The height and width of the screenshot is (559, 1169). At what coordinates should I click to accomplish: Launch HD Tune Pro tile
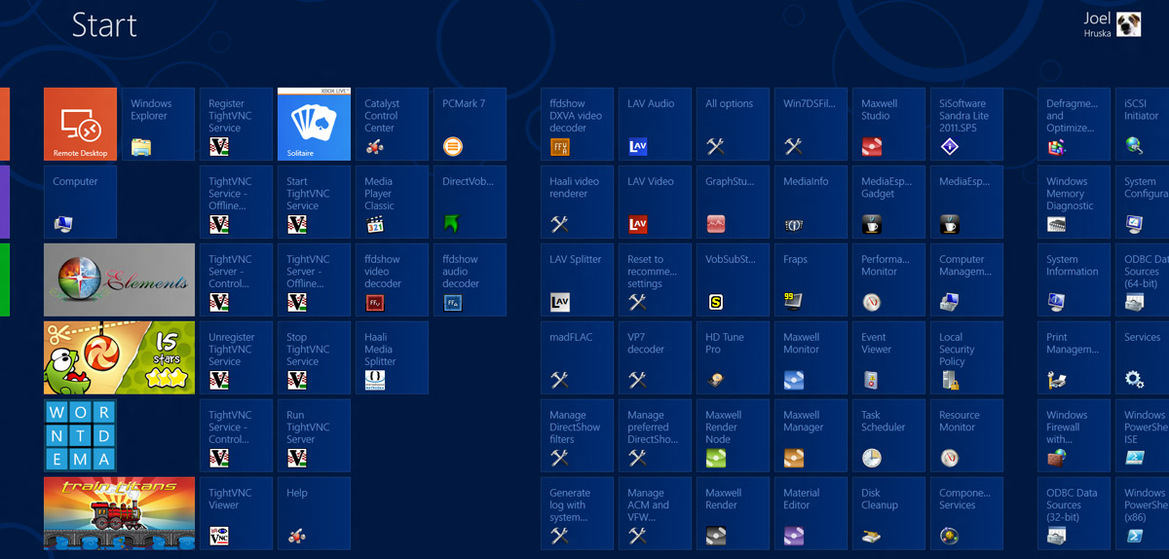(733, 358)
